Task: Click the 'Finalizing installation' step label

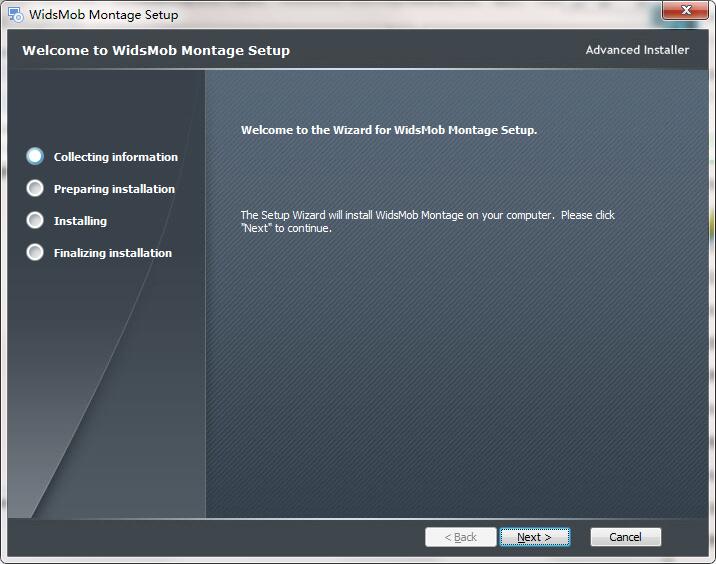Action: click(113, 253)
